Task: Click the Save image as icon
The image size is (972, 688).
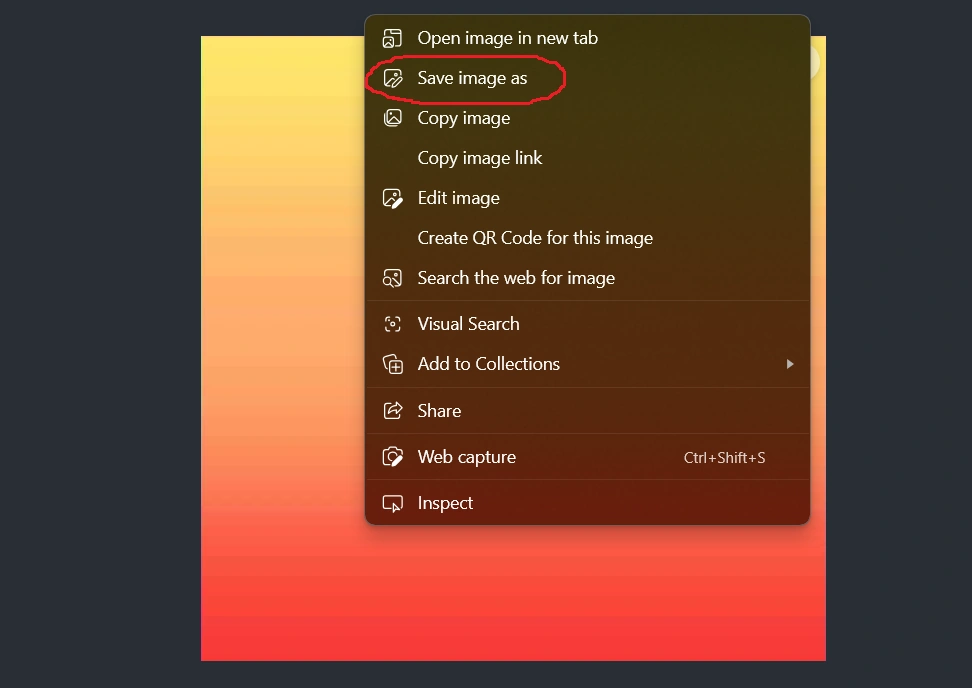Action: pyautogui.click(x=392, y=78)
